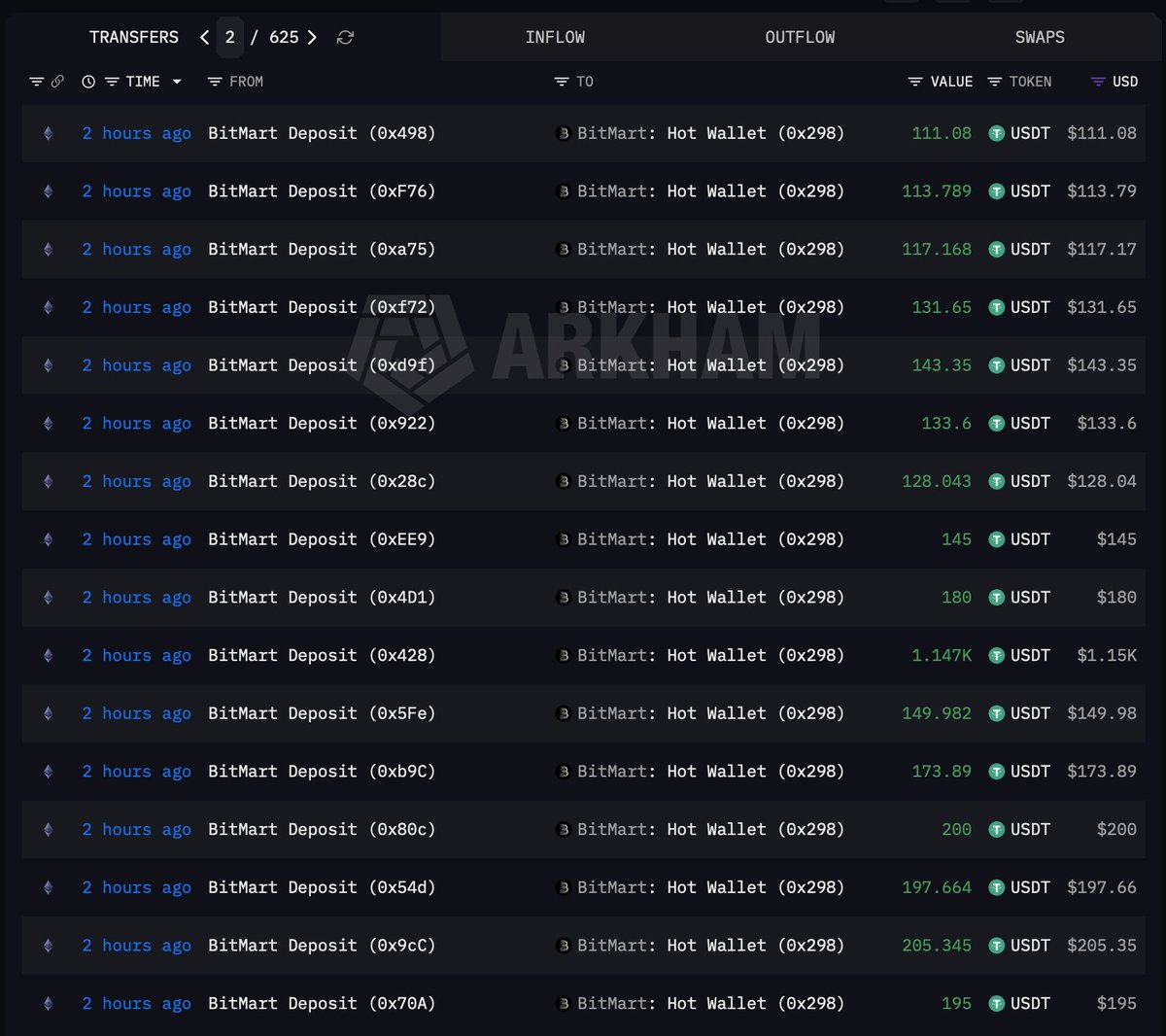Image resolution: width=1166 pixels, height=1036 pixels.
Task: Click the 625 total pages number
Action: [x=284, y=37]
